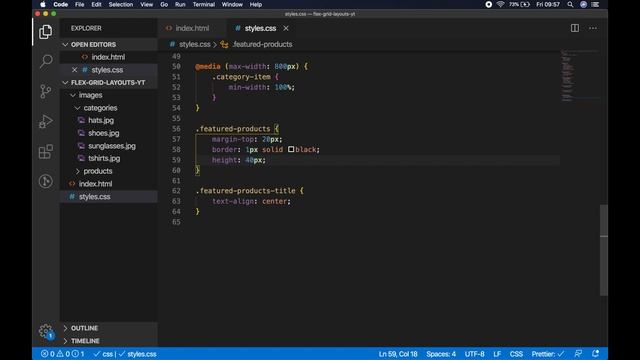Open the Help menu
The width and height of the screenshot is (640, 360).
256,4
